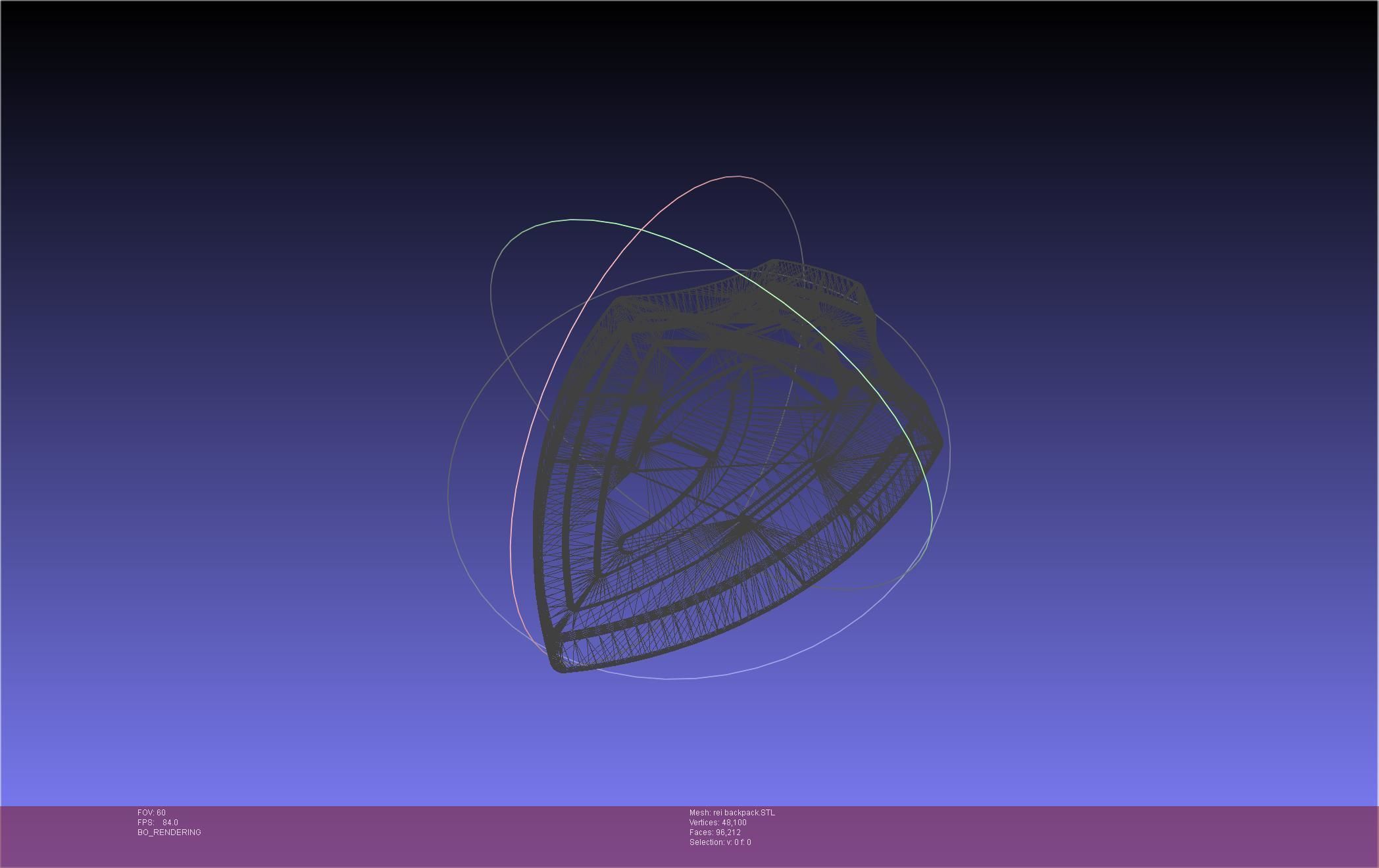Click the FPS 84.0 readout
1379x868 pixels.
tap(158, 823)
